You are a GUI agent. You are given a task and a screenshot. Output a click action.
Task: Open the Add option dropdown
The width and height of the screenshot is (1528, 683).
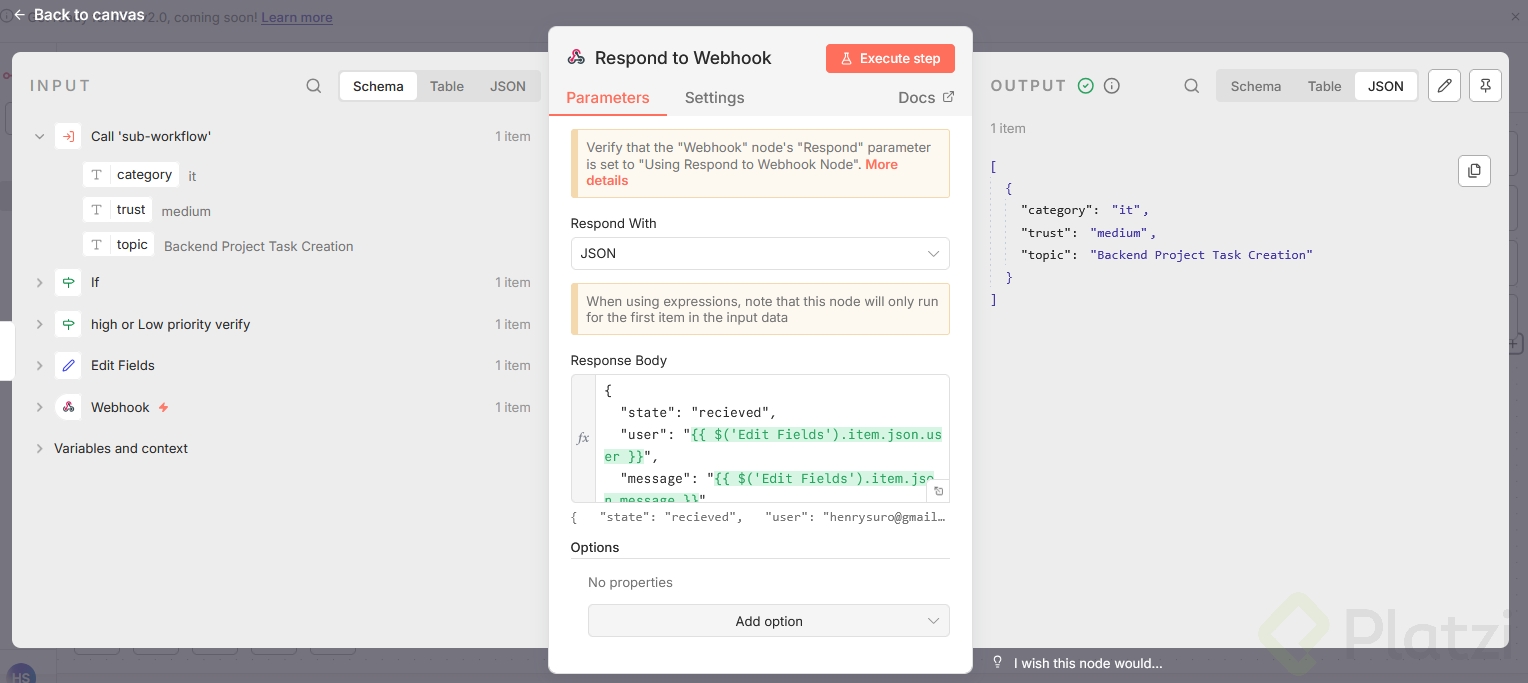769,621
